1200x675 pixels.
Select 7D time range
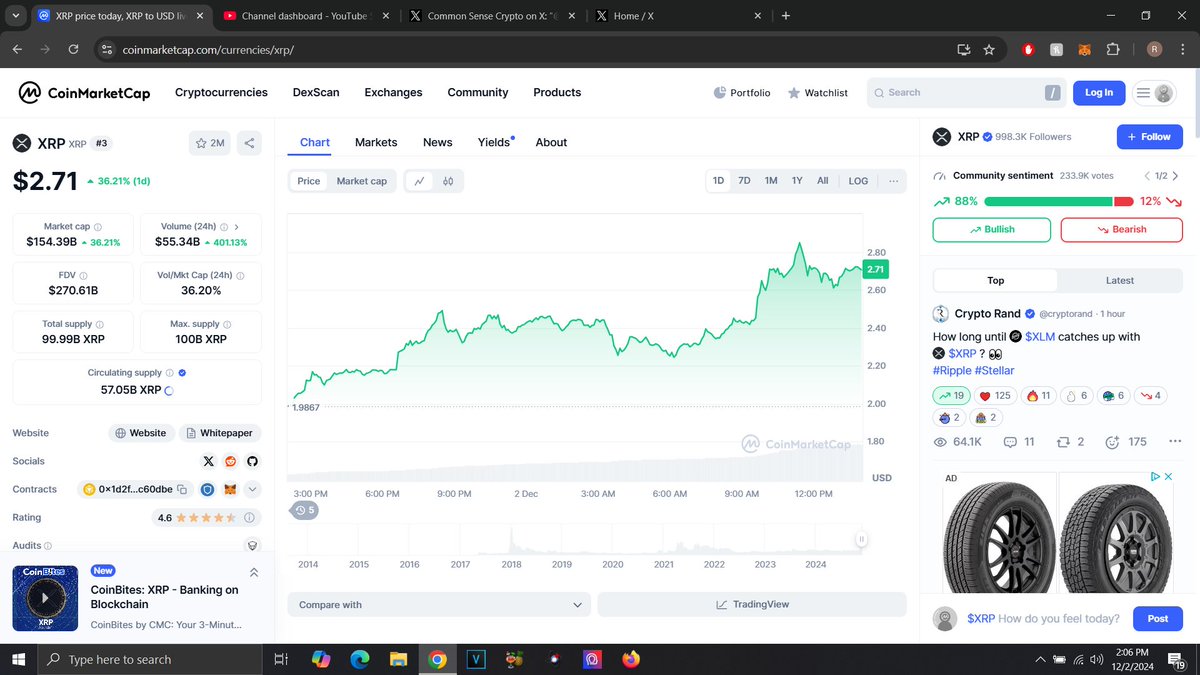coord(744,181)
